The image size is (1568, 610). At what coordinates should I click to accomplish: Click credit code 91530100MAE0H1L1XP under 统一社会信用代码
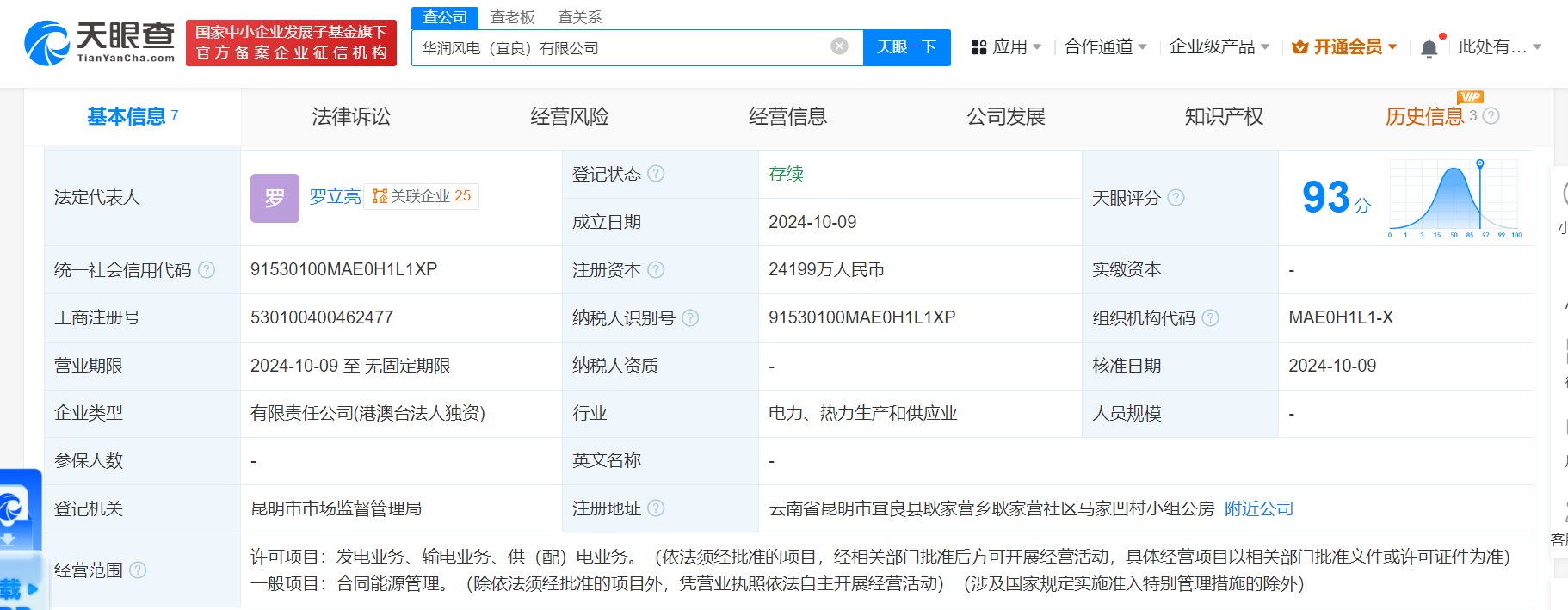(x=343, y=270)
